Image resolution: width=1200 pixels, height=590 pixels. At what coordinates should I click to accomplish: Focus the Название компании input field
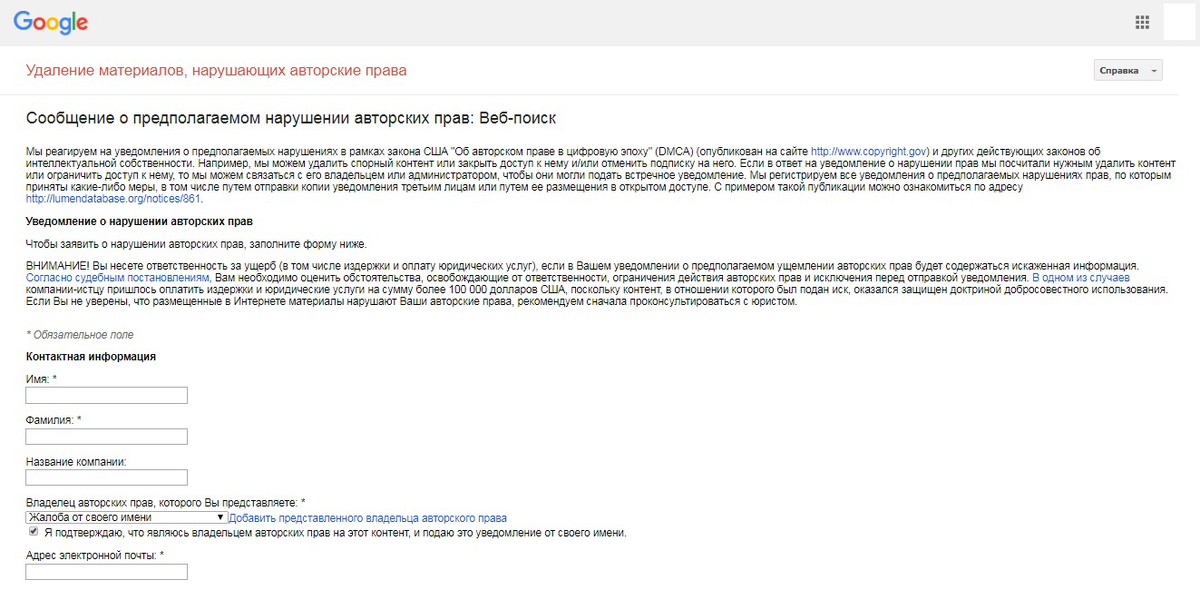(x=106, y=478)
